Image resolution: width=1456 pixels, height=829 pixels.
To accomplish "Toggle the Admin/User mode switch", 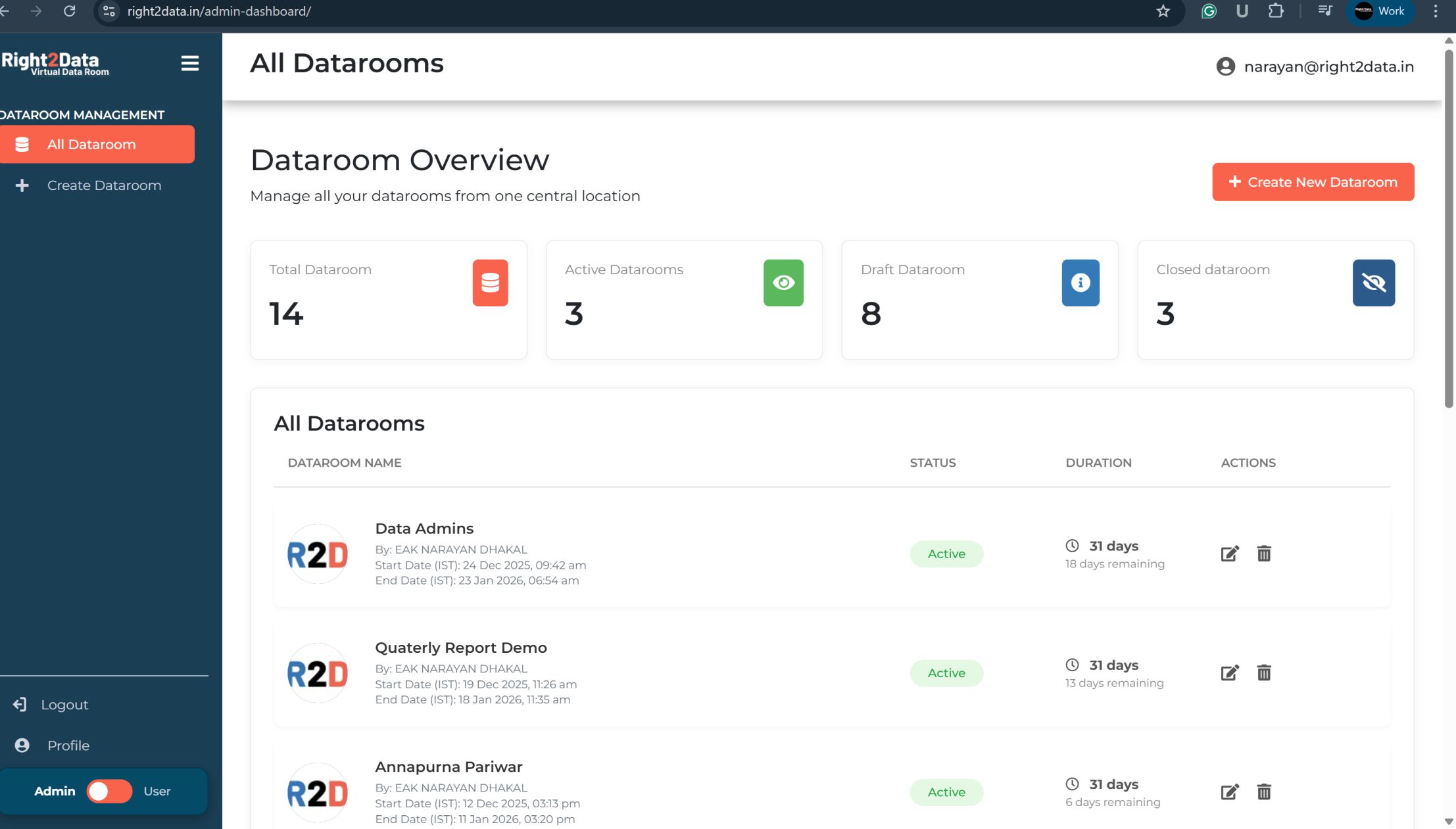I will pos(109,791).
